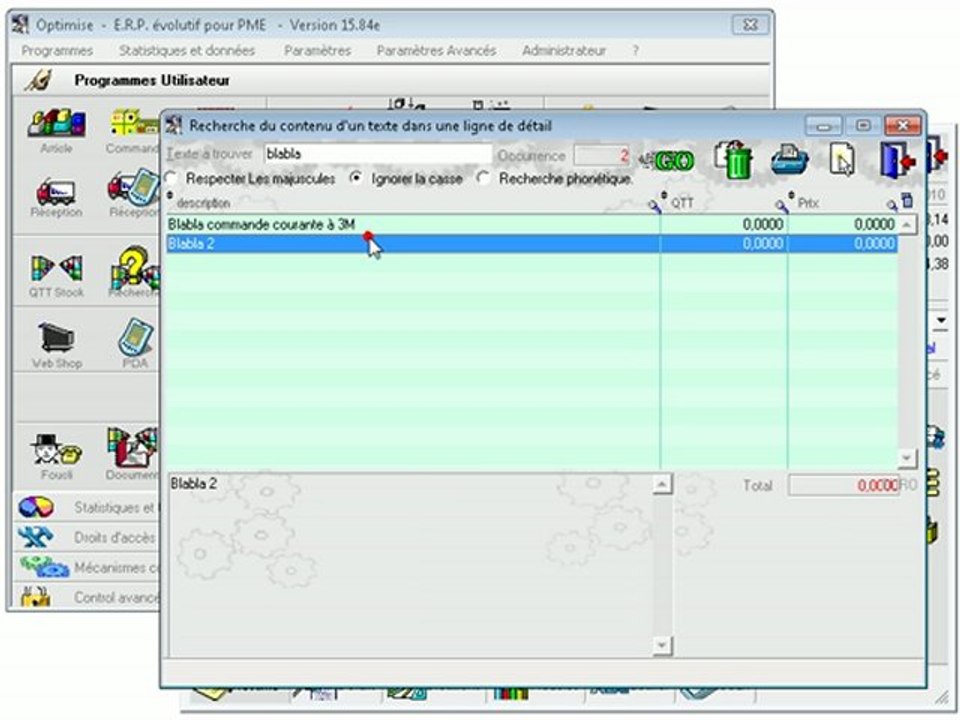This screenshot has width=960, height=720.
Task: Open the Article program icon
Action: coord(56,123)
